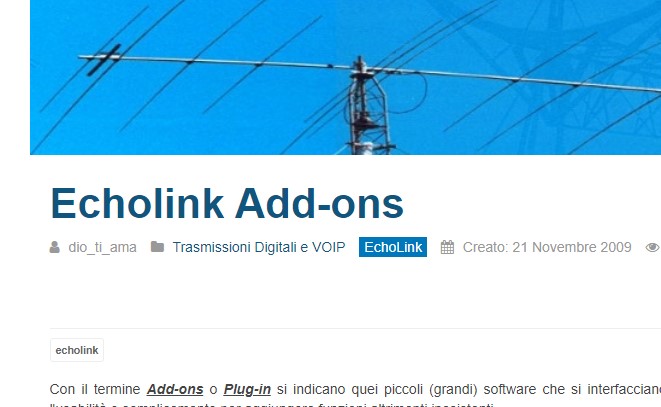Click the calendar icon before Creato date

click(x=447, y=247)
